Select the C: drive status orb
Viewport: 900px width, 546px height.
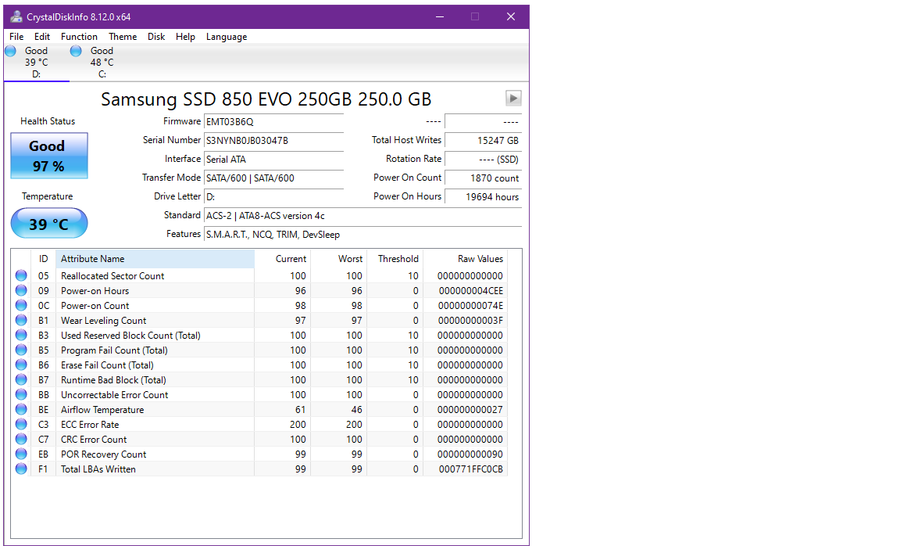[x=76, y=51]
